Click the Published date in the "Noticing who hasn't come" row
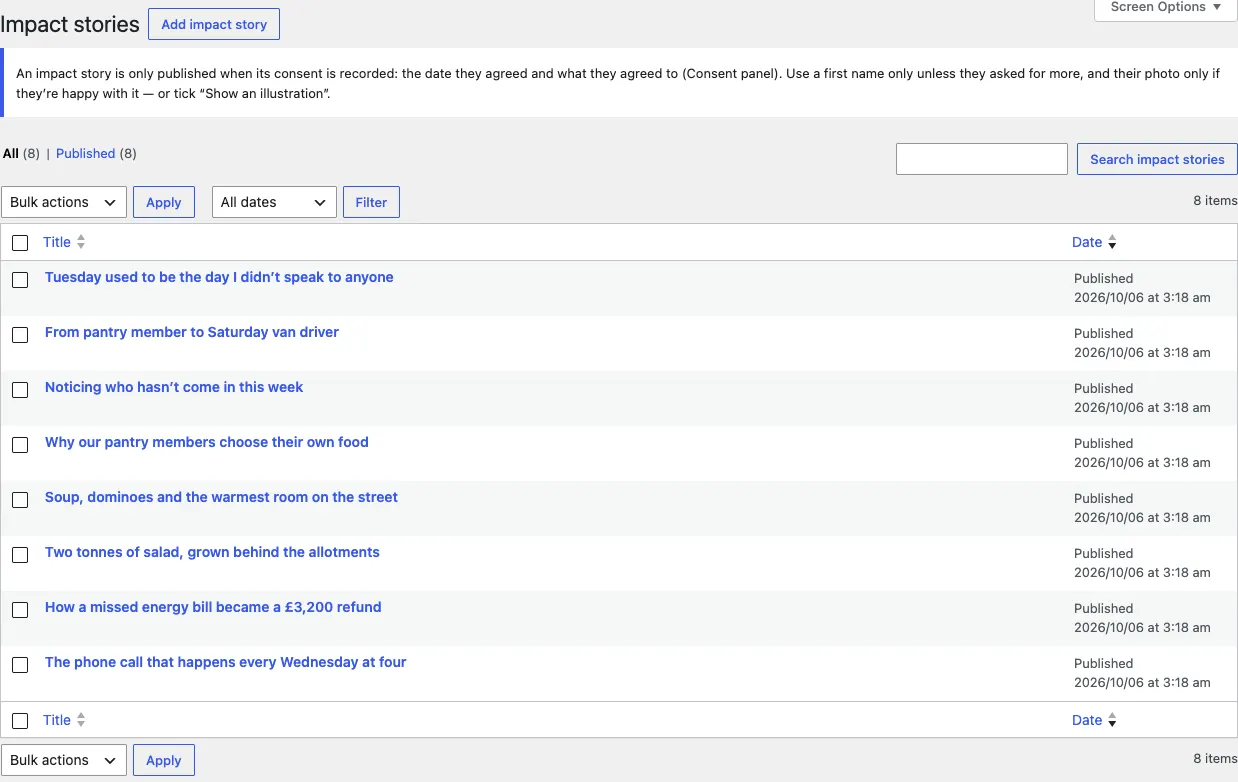This screenshot has height=782, width=1238. (x=1142, y=398)
